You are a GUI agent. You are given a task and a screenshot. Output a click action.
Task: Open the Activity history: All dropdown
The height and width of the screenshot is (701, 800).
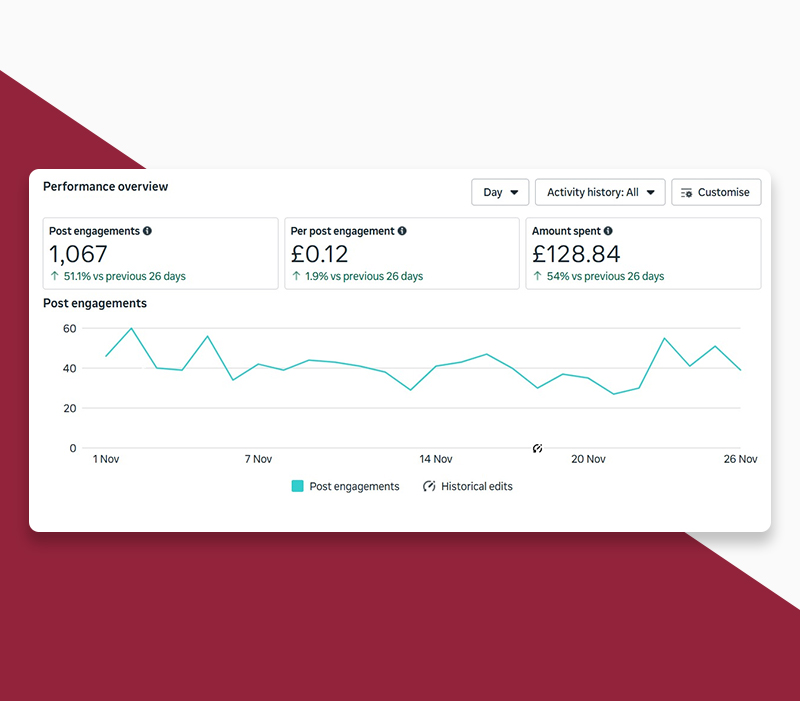coord(600,192)
